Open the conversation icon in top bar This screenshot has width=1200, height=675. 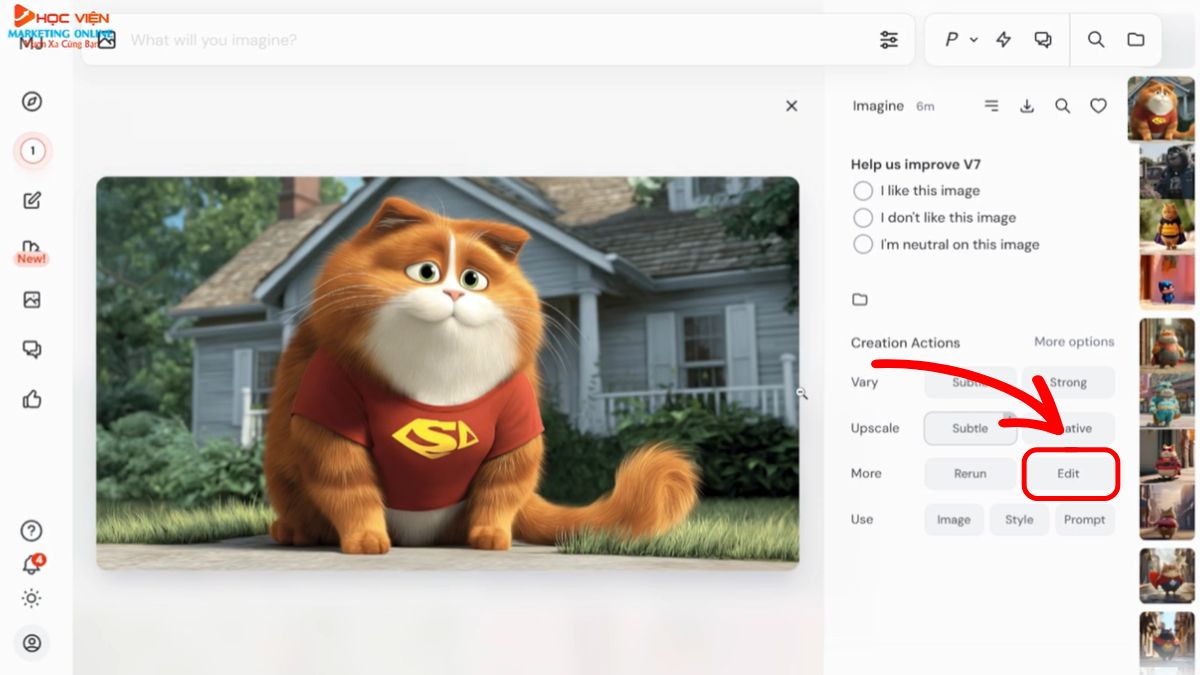1043,40
